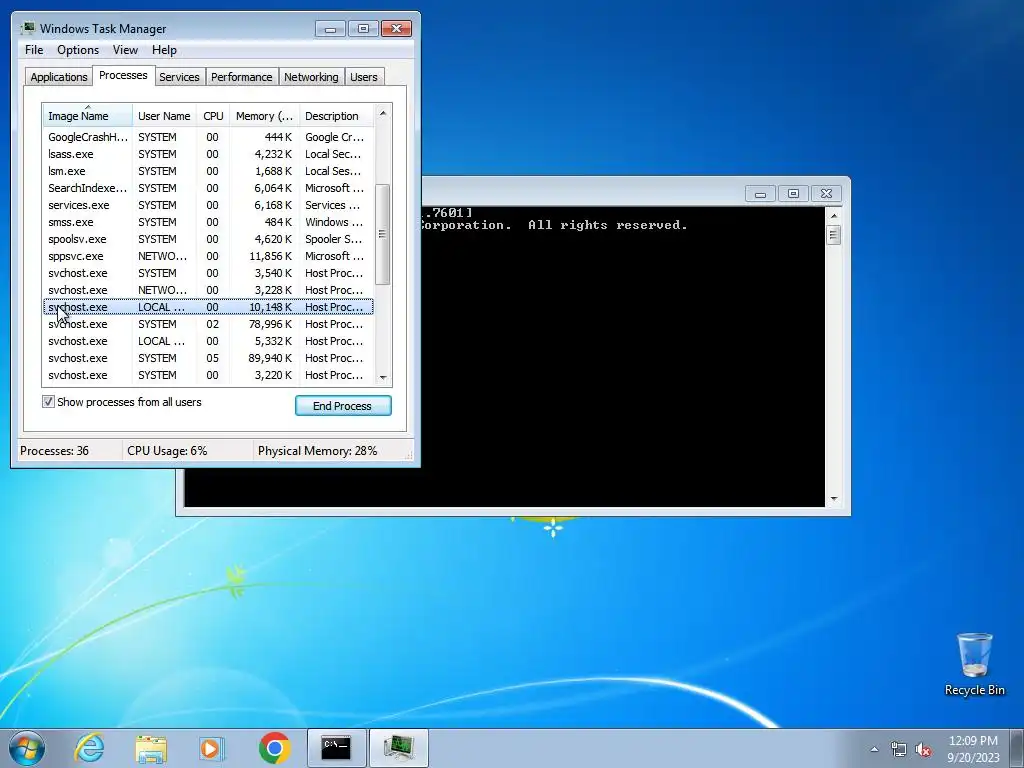This screenshot has width=1024, height=768.
Task: Open the muted volume tray icon
Action: (923, 750)
